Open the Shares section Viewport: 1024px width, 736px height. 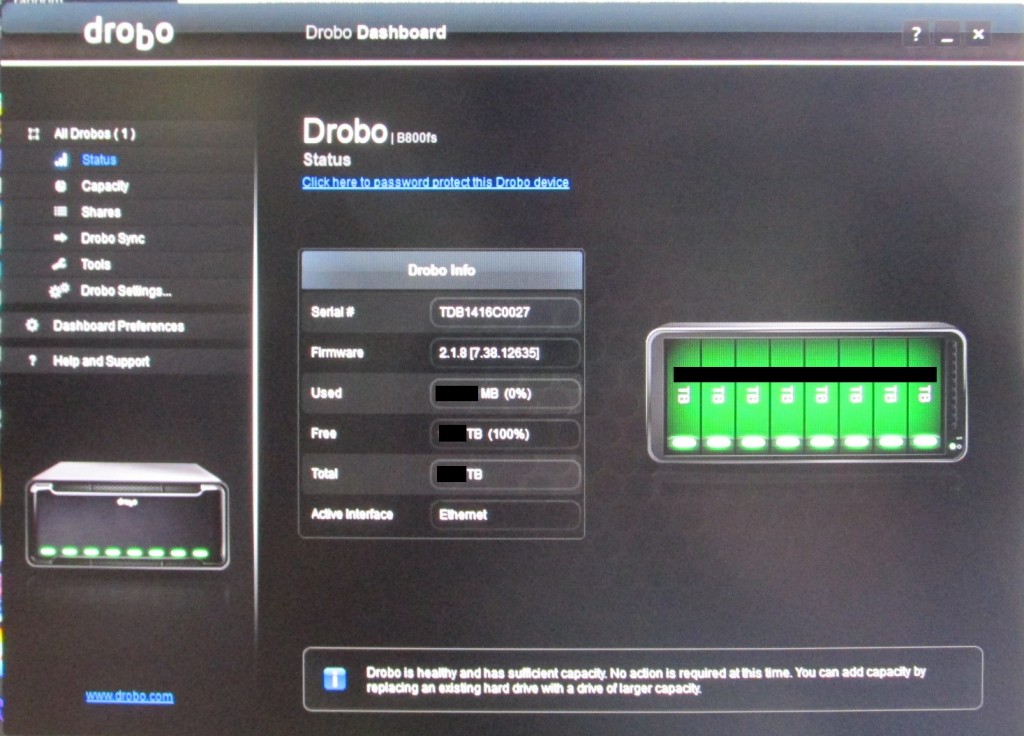101,212
